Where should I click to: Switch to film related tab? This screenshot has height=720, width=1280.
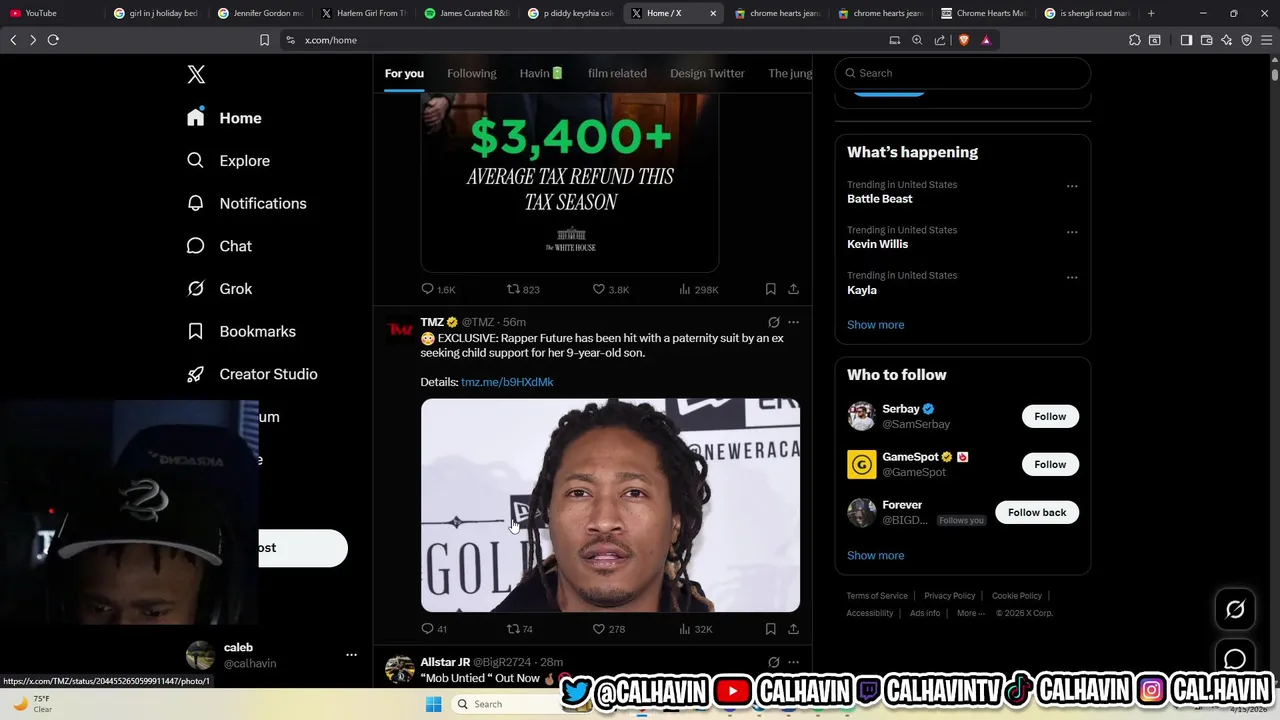[617, 73]
